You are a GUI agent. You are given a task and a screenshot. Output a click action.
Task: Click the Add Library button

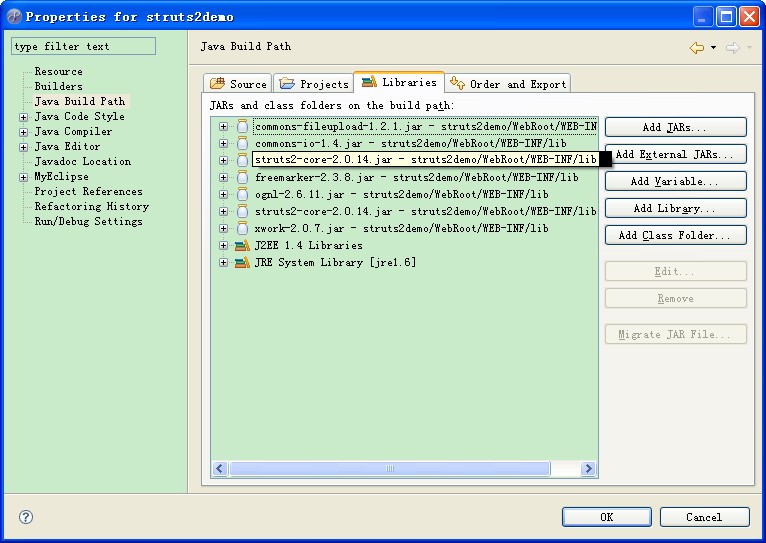point(676,208)
